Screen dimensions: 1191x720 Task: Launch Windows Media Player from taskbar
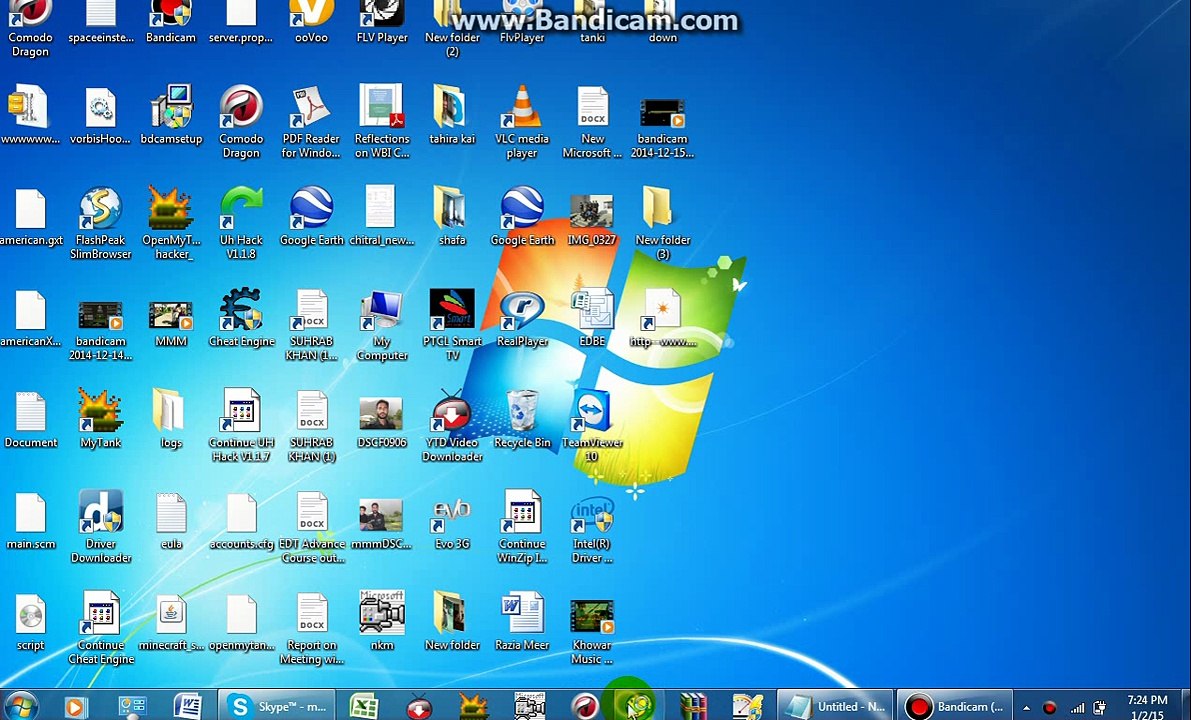(x=75, y=707)
